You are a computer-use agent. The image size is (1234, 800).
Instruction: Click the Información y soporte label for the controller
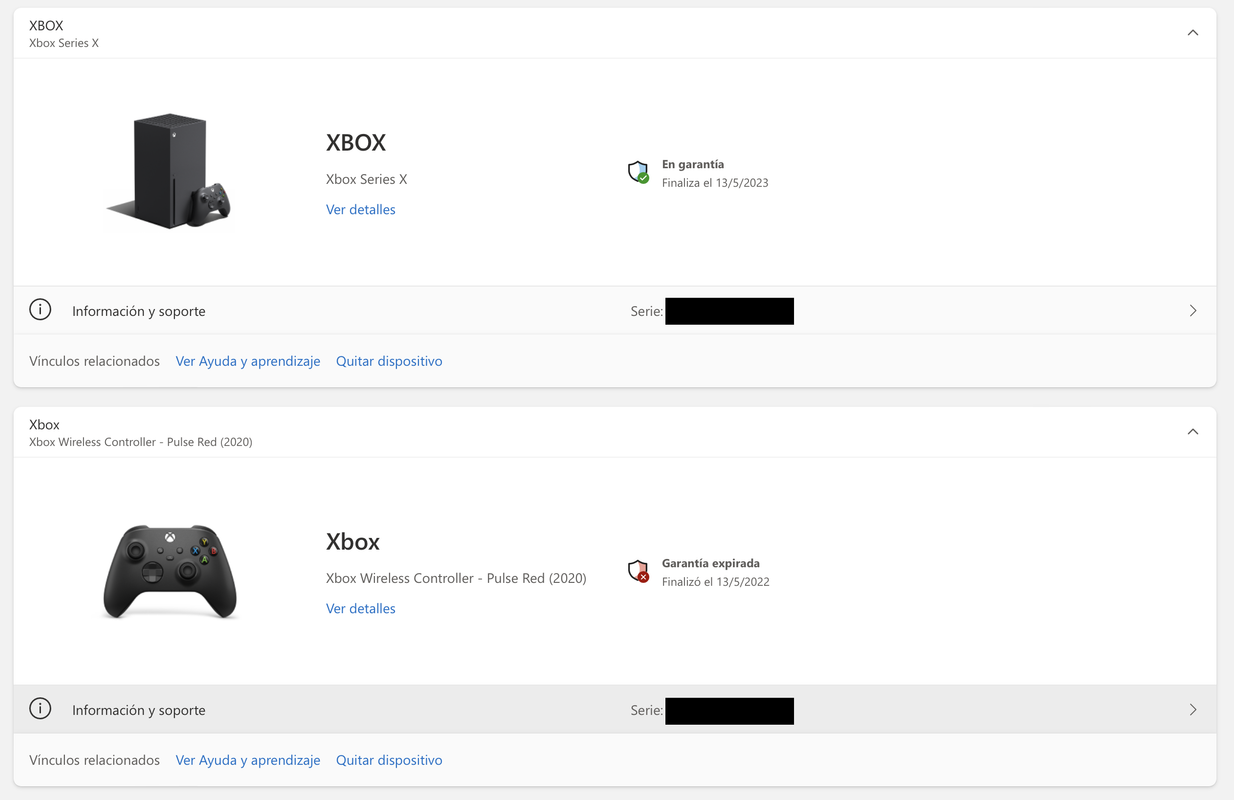pyautogui.click(x=138, y=710)
